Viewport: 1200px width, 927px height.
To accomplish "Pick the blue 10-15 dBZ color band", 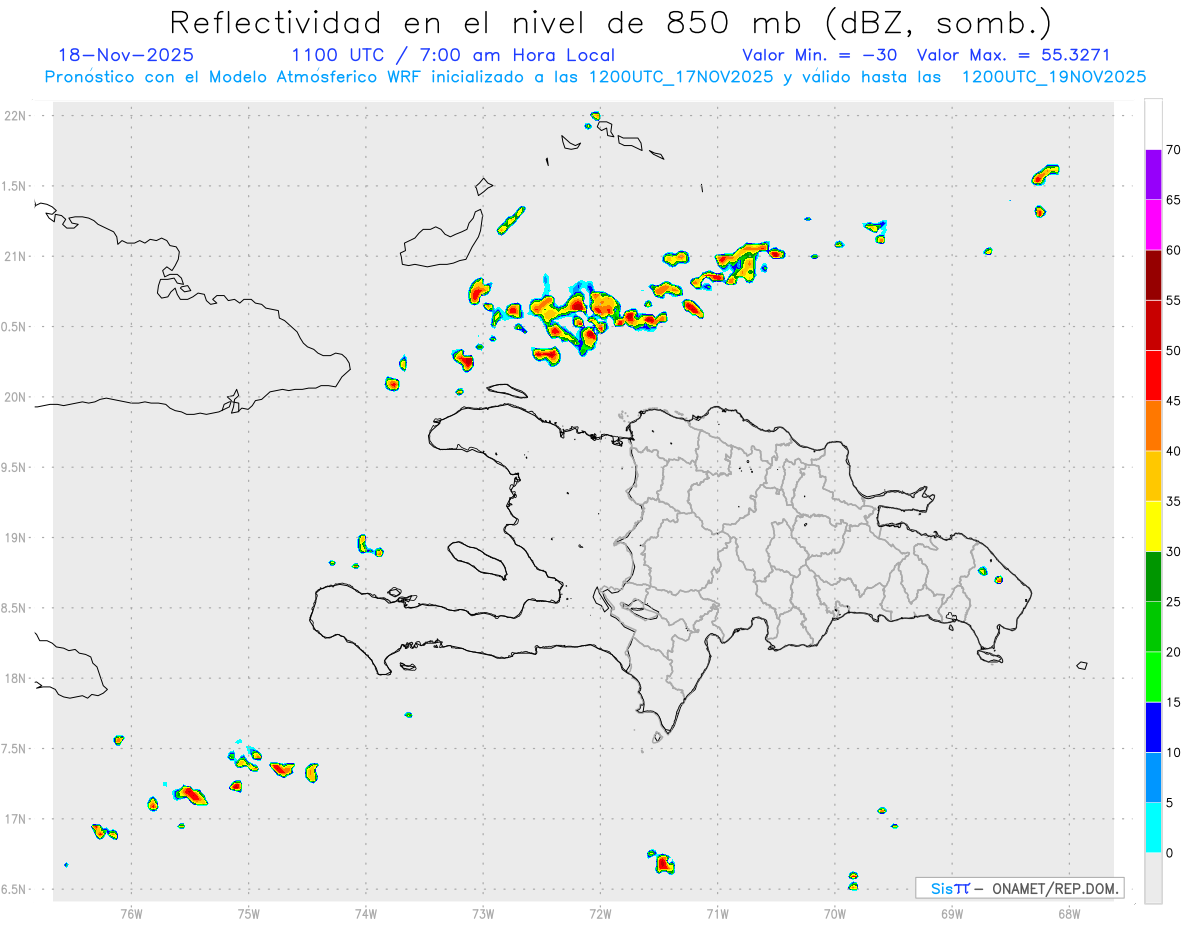I will [1153, 727].
